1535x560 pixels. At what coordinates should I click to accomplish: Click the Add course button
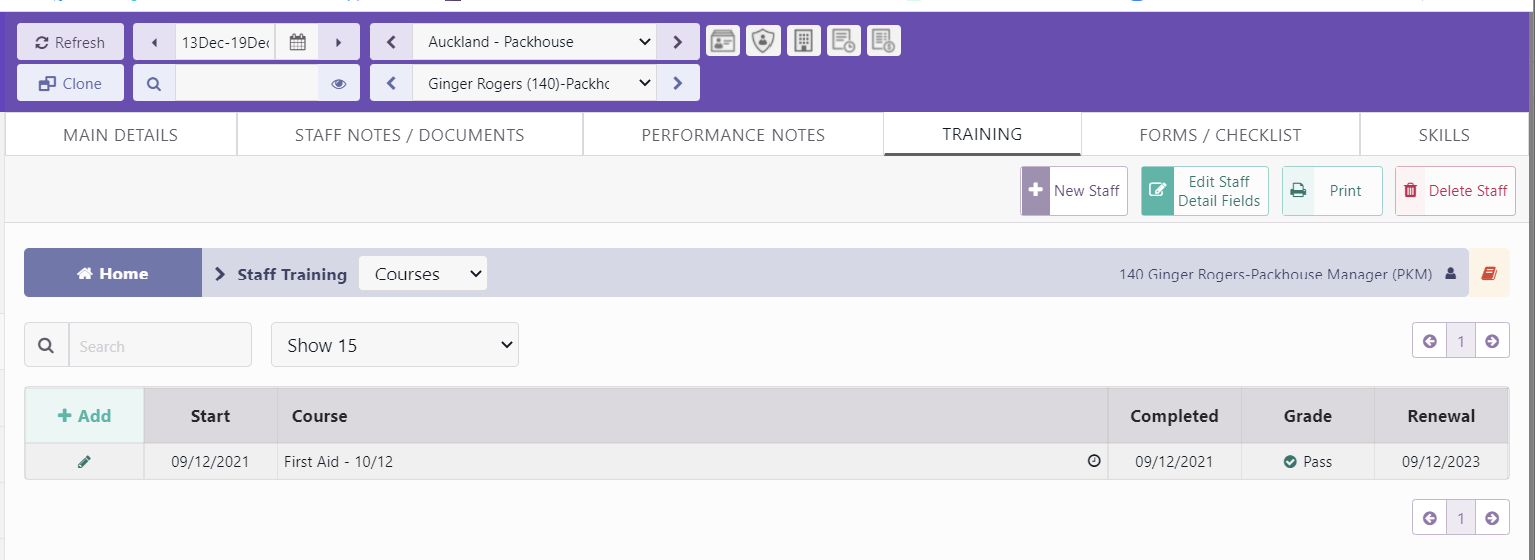point(85,416)
